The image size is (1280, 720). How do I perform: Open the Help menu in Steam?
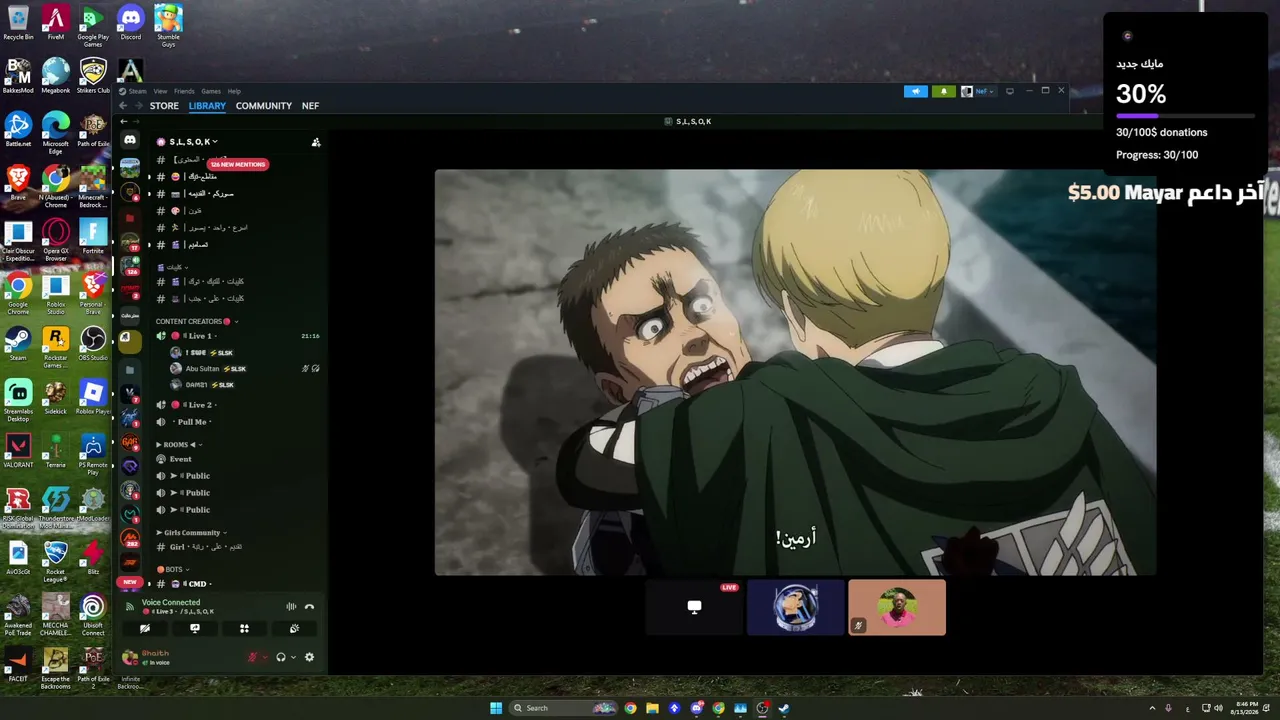(234, 91)
